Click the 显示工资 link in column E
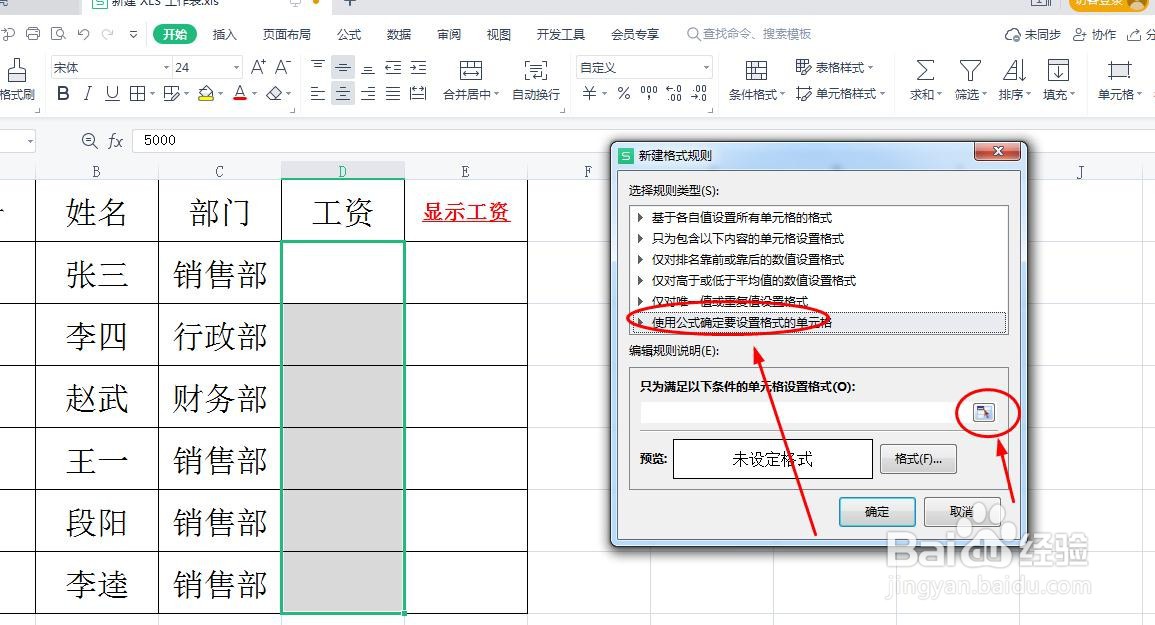This screenshot has width=1155, height=625. click(466, 212)
